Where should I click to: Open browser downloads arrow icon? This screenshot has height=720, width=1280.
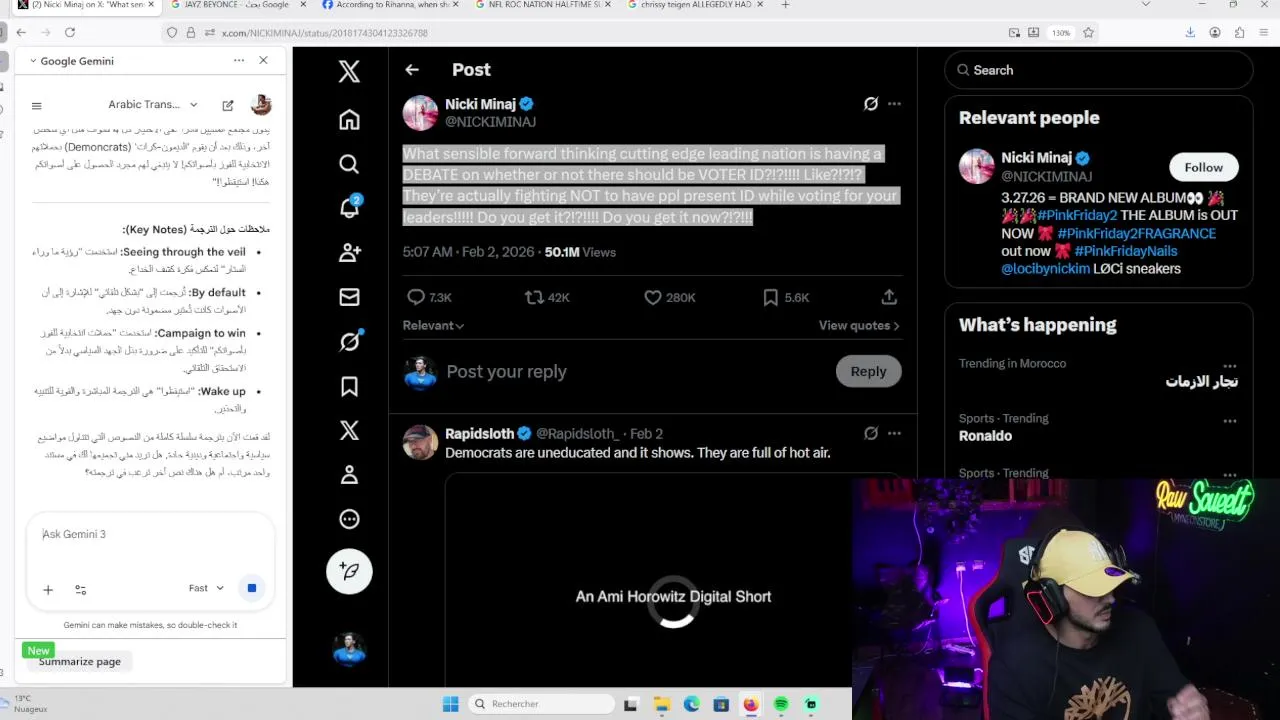pyautogui.click(x=1190, y=32)
